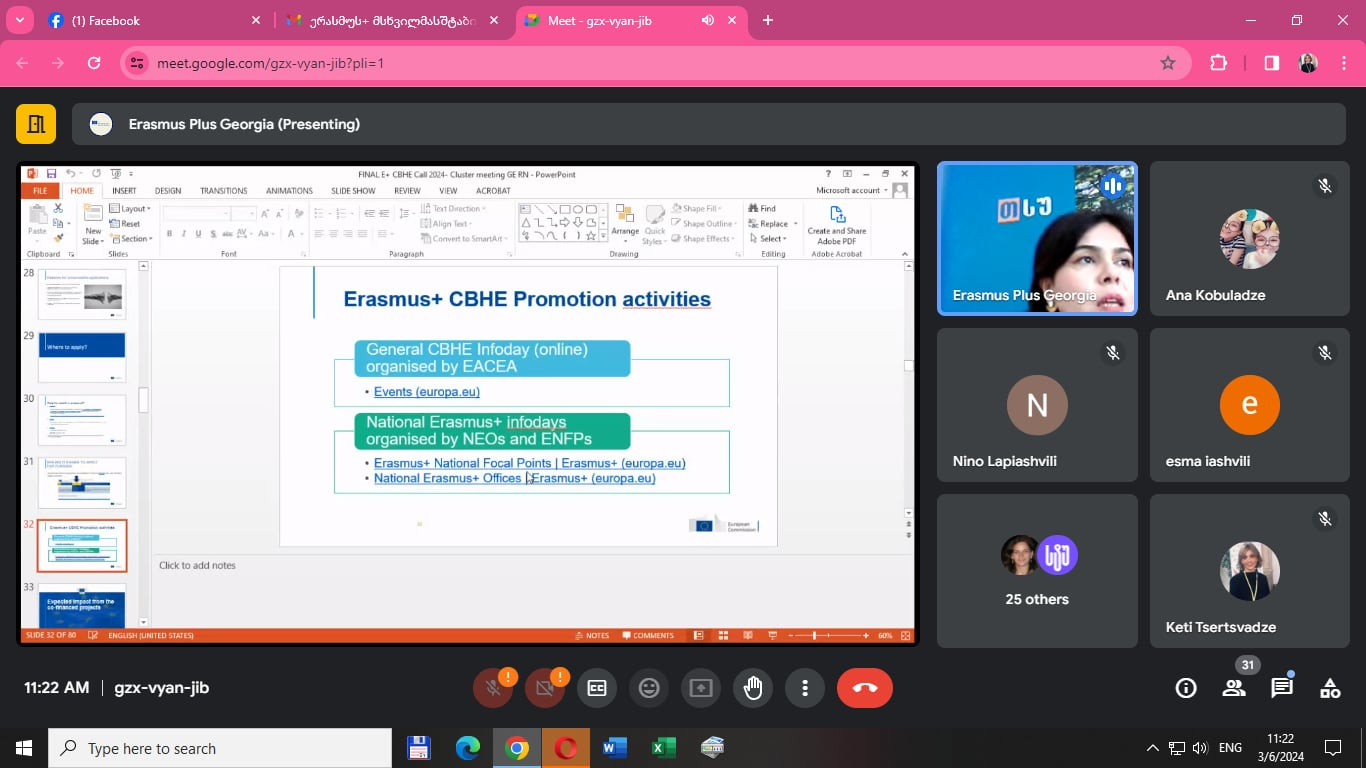Switch to the ANIMATIONS ribbon tab
The image size is (1366, 768).
(289, 191)
